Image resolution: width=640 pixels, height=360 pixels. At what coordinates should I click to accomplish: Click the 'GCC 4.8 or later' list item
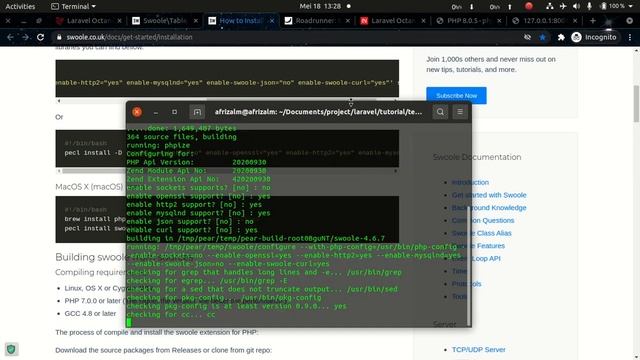(90, 313)
